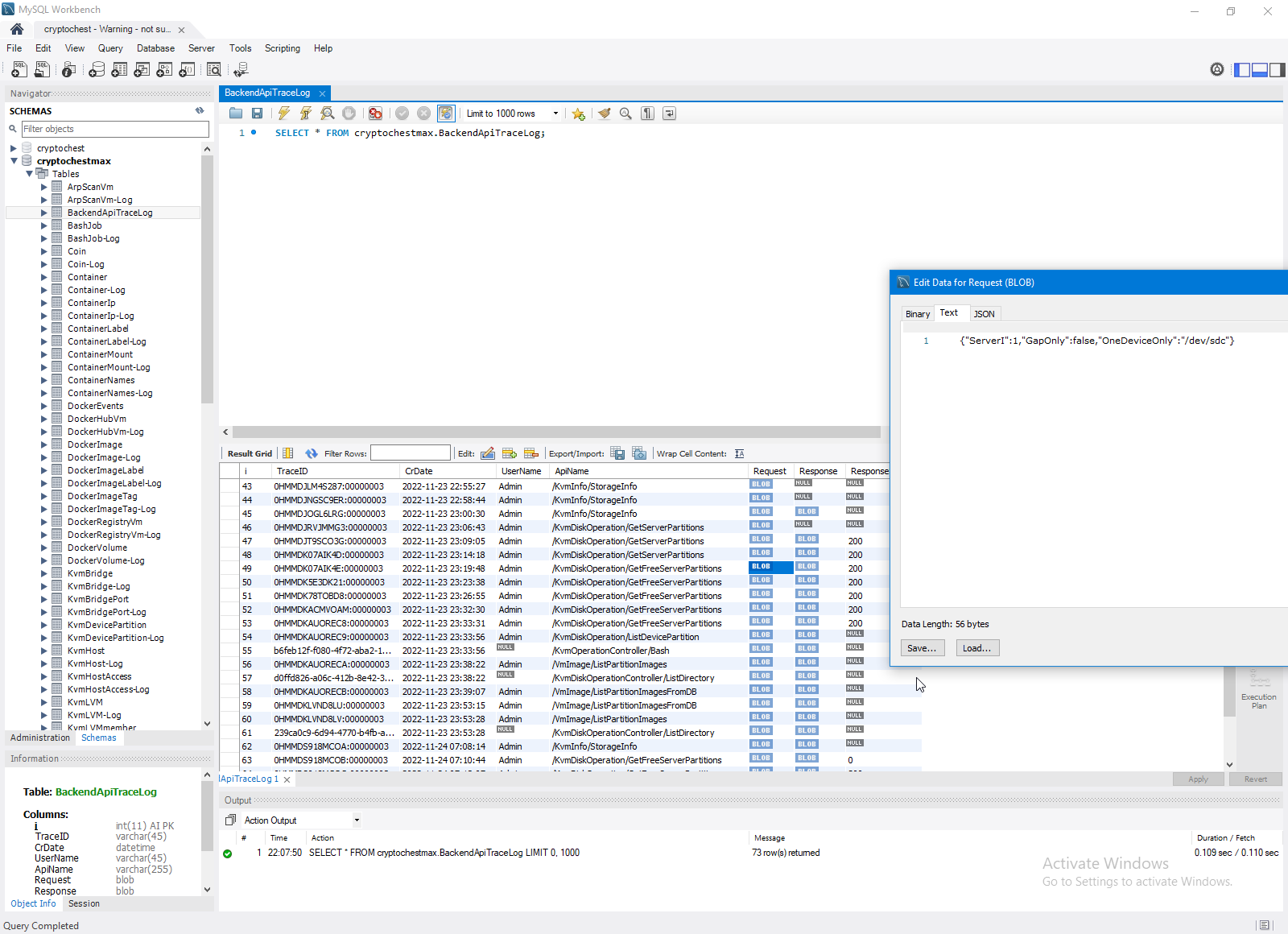Import records from external file icon

pyautogui.click(x=639, y=453)
